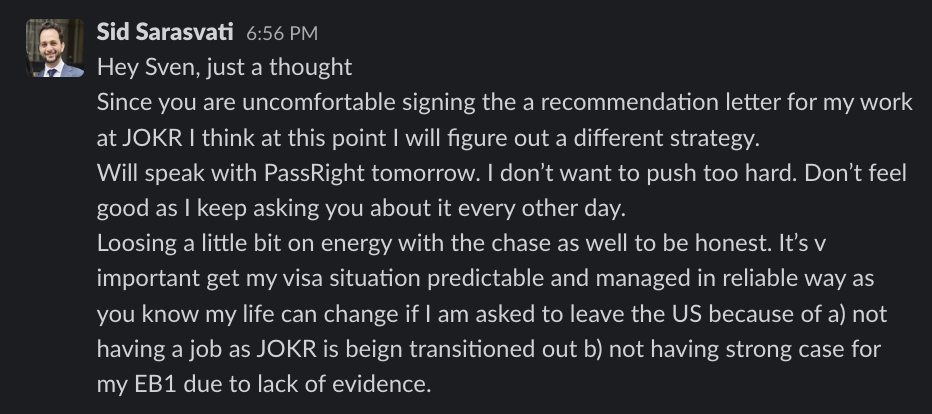The height and width of the screenshot is (414, 932).
Task: Open Sid Sarasvati's profile from sender name
Action: click(x=165, y=32)
